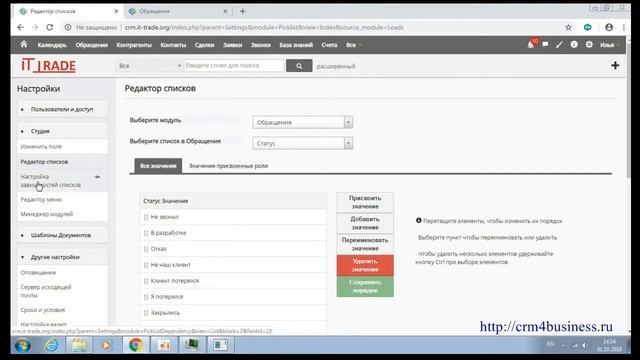This screenshot has height=360, width=640.
Task: Click the plus quick-create icon
Action: pyautogui.click(x=615, y=65)
